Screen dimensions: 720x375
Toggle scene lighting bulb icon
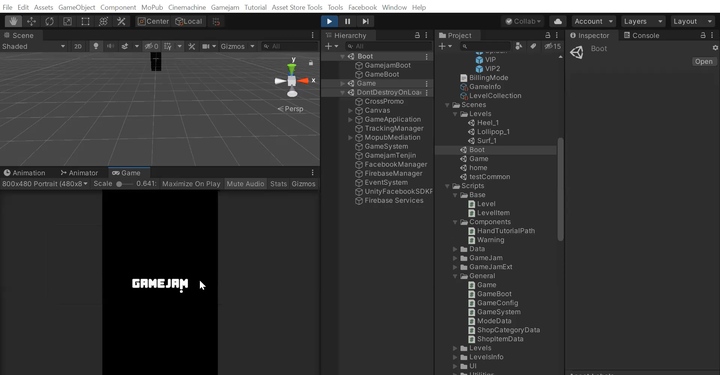pos(96,46)
